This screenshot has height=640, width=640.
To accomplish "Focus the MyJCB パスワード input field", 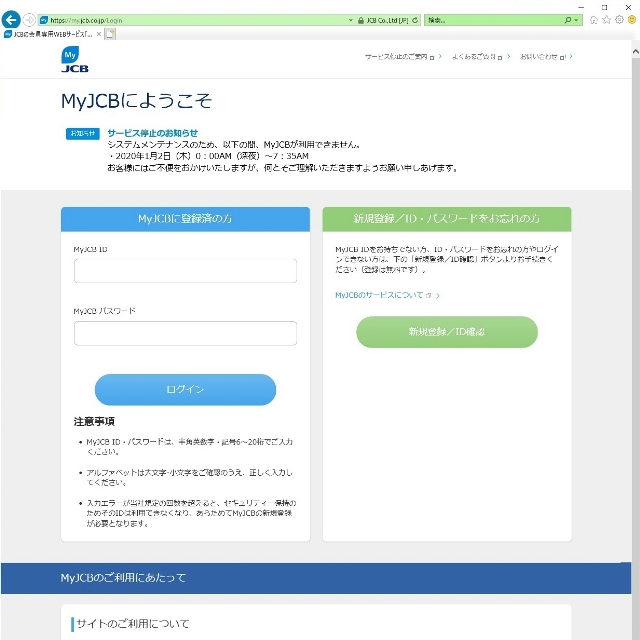I will point(185,333).
